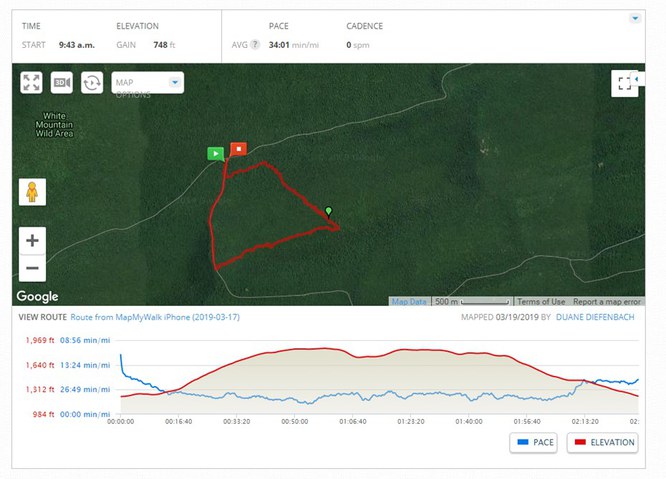This screenshot has height=479, width=666.
Task: Click the green route start marker
Action: [215, 153]
